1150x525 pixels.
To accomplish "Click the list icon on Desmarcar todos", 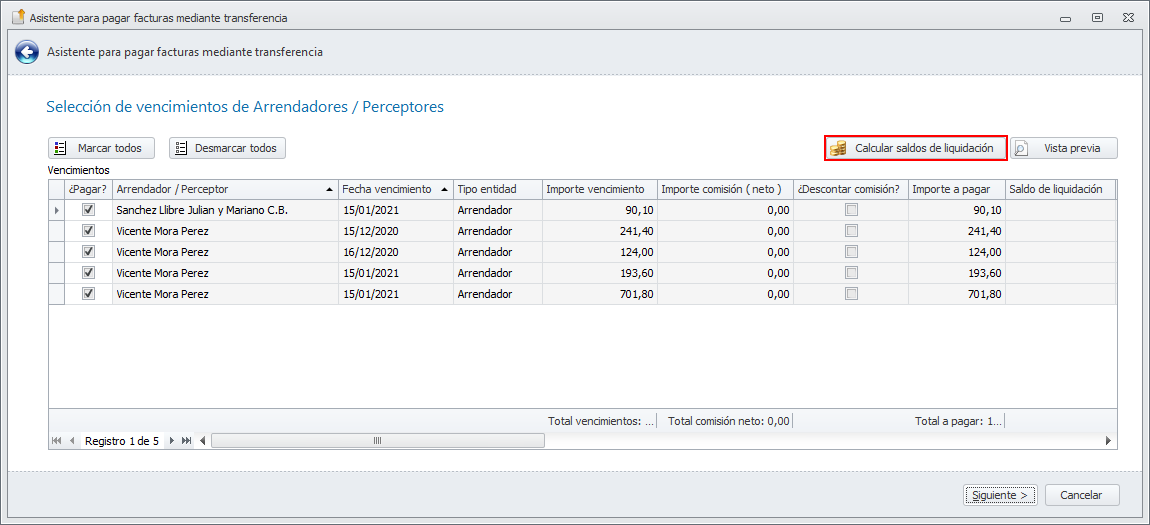I will click(181, 148).
